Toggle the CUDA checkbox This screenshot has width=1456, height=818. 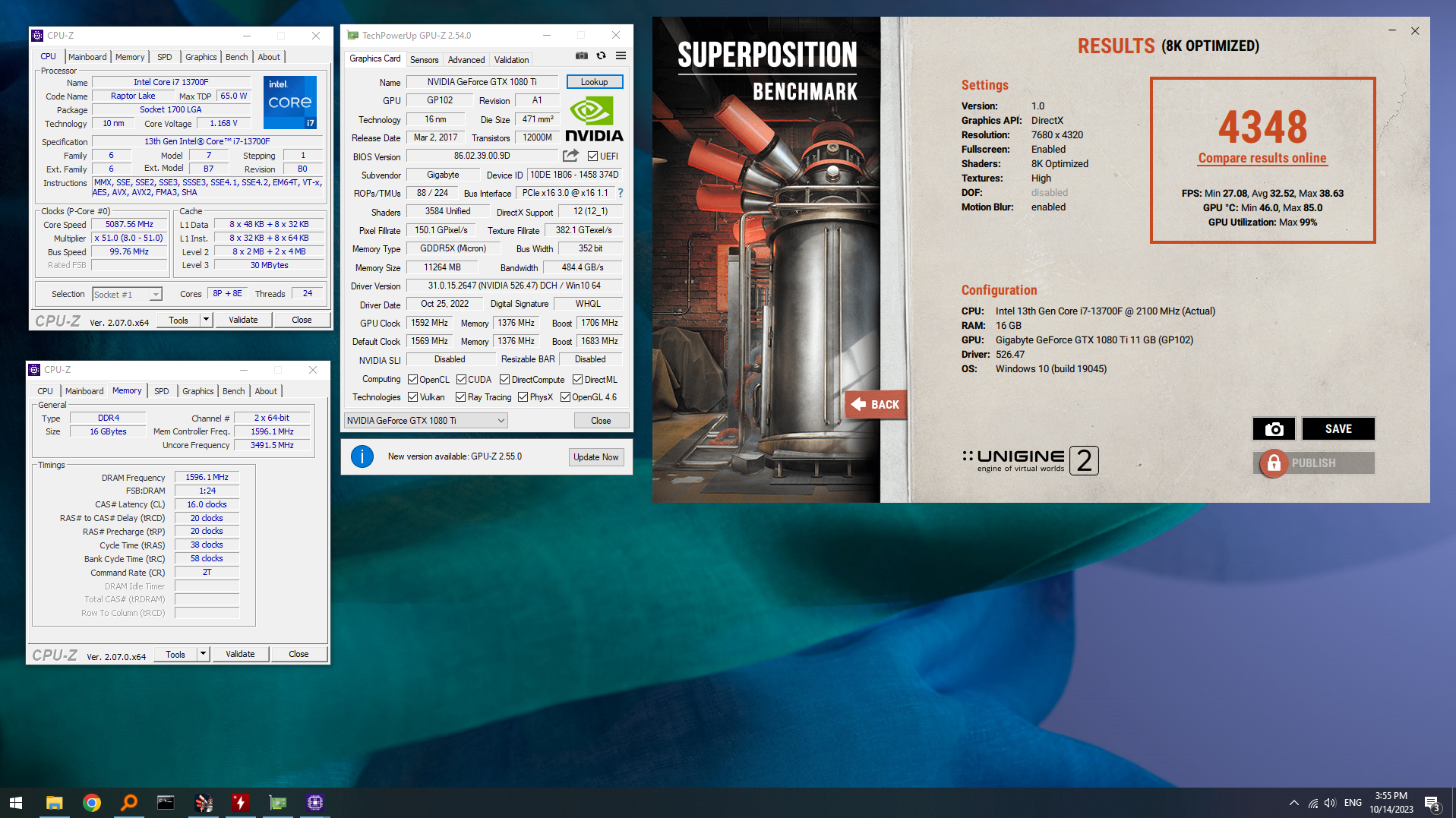tap(461, 380)
